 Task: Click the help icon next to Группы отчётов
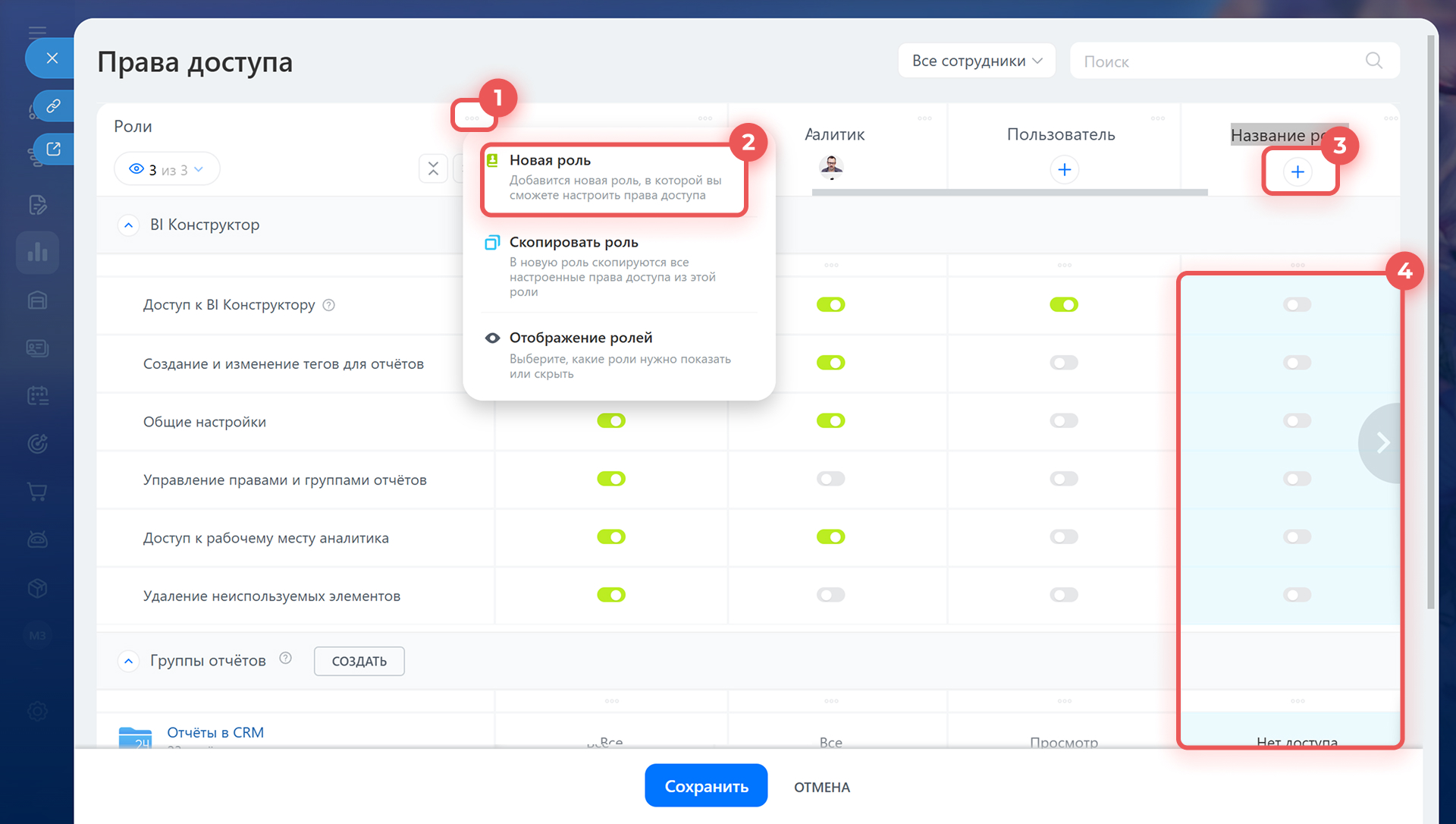[x=285, y=659]
